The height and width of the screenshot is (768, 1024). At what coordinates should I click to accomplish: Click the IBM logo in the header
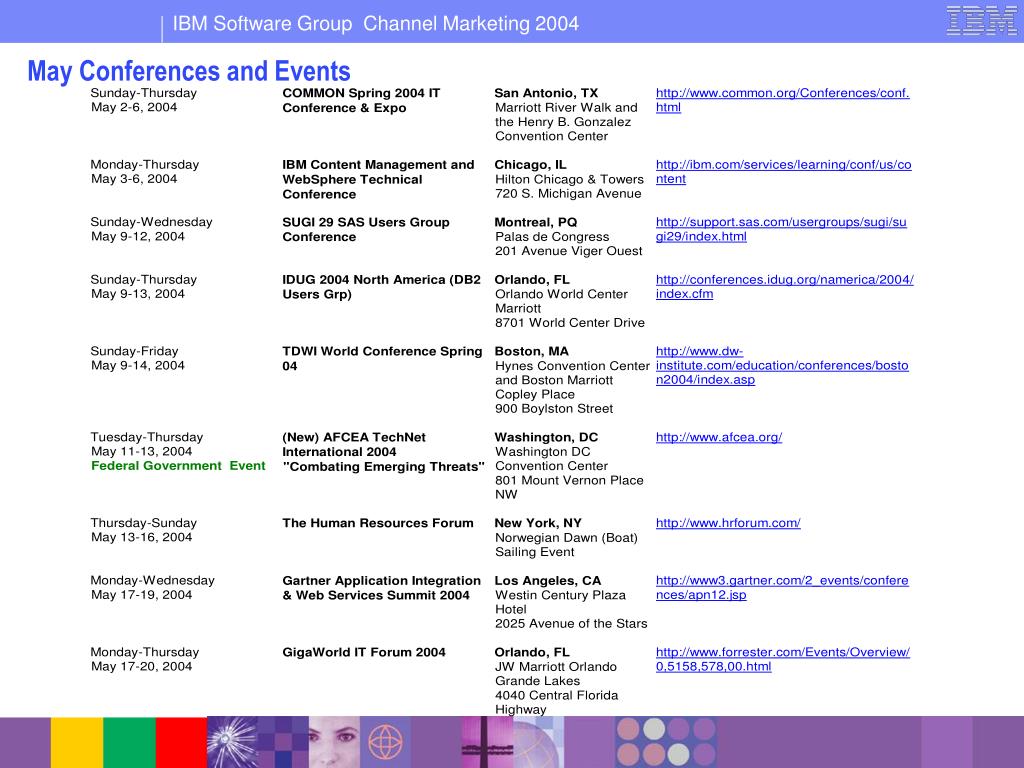pyautogui.click(x=981, y=21)
